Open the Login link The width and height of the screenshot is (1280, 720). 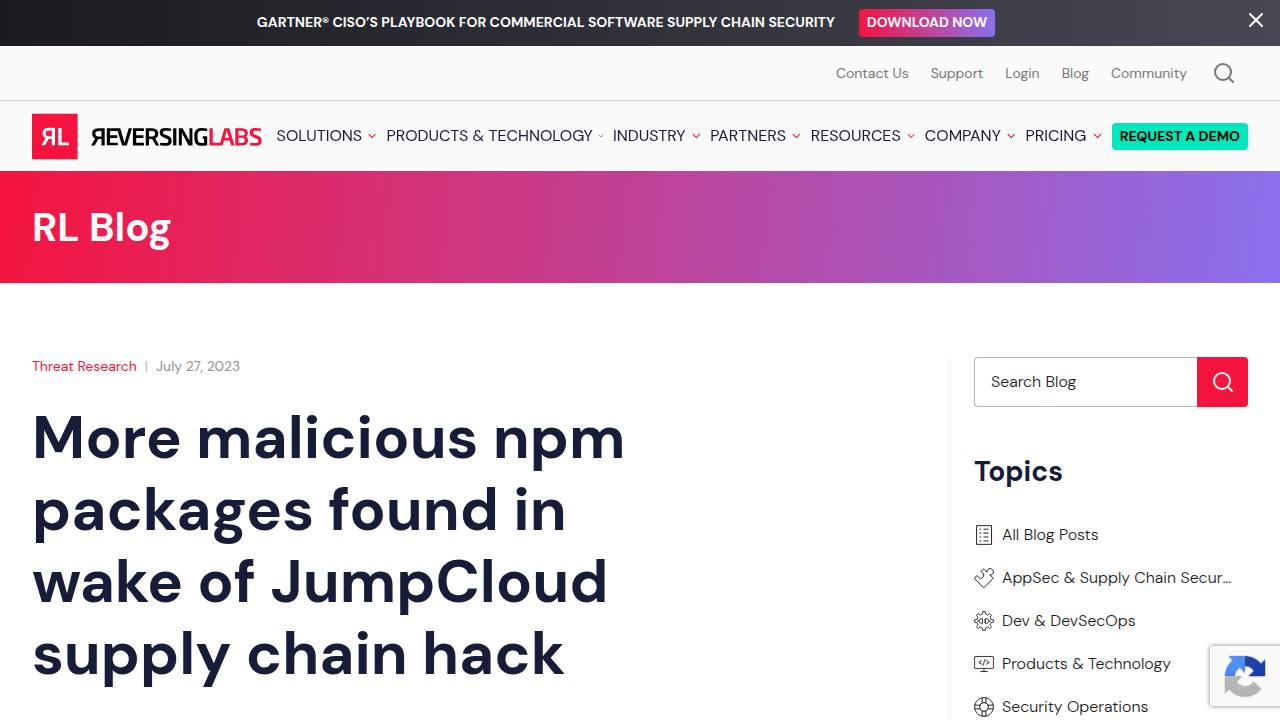point(1022,73)
